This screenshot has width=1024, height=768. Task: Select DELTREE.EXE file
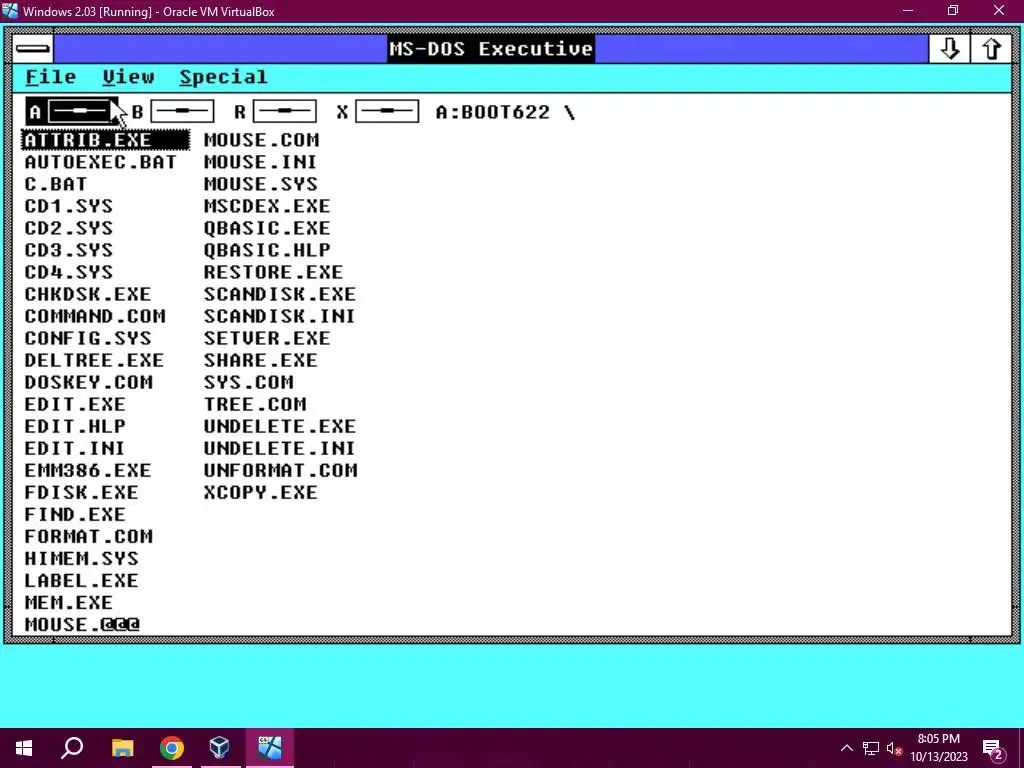(95, 360)
